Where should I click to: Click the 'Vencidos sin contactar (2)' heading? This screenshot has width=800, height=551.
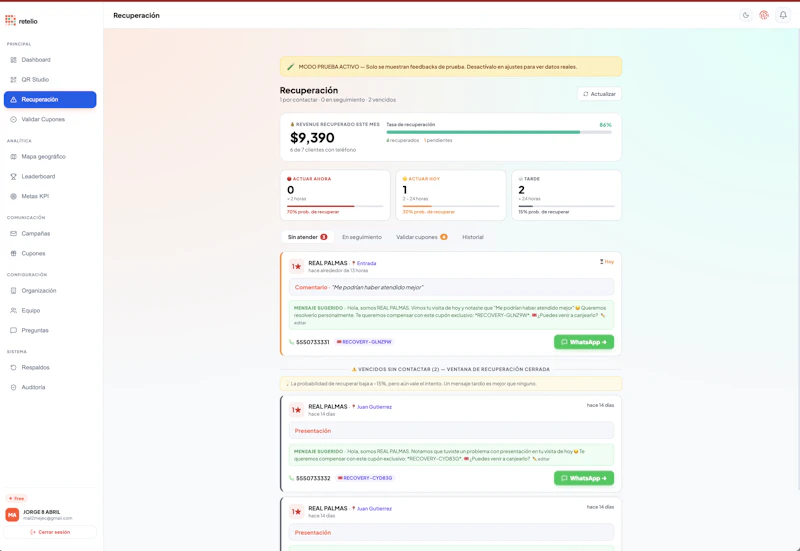click(x=451, y=369)
